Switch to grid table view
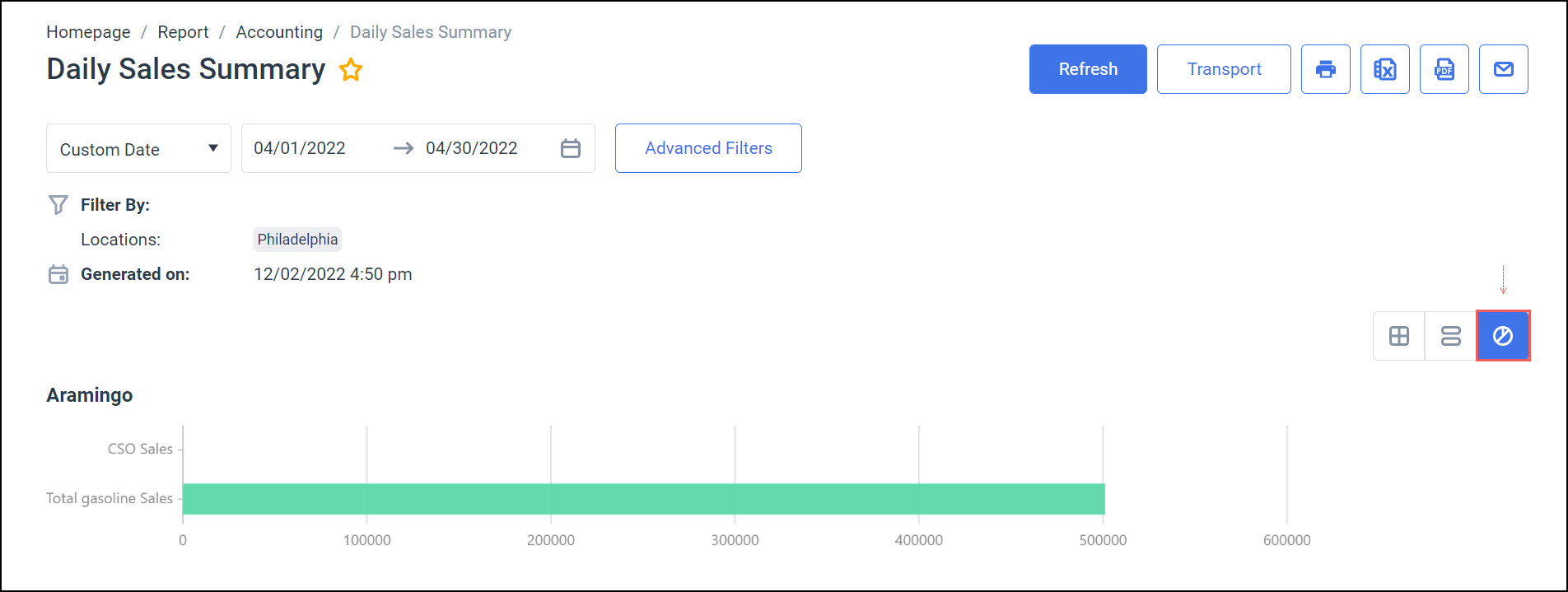Image resolution: width=1568 pixels, height=592 pixels. point(1398,336)
